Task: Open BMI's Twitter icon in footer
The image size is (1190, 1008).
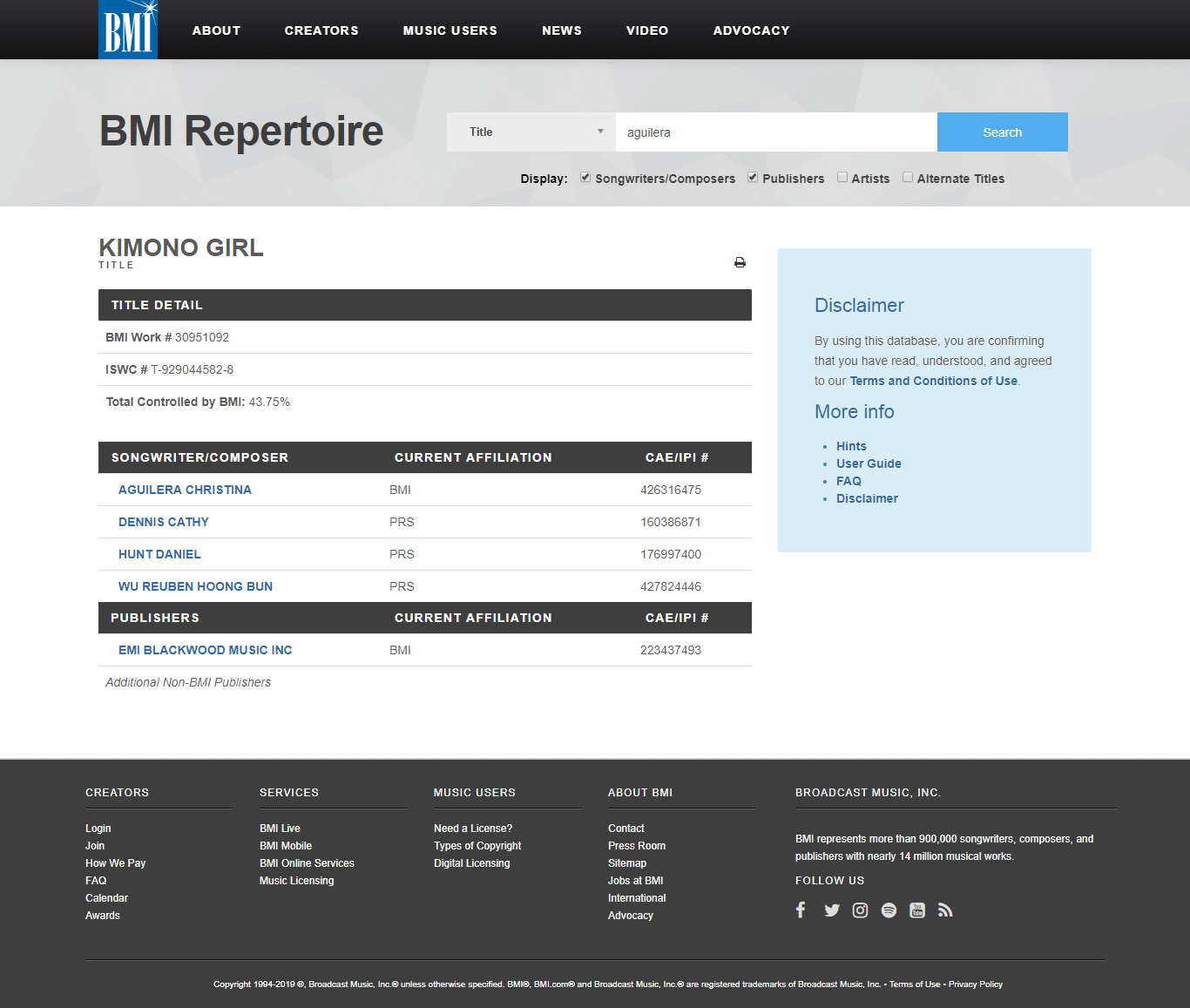Action: (831, 910)
